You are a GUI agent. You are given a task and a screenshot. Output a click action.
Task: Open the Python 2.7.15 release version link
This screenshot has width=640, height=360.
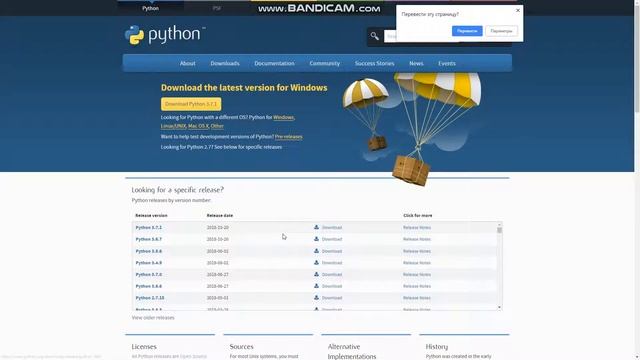point(150,298)
